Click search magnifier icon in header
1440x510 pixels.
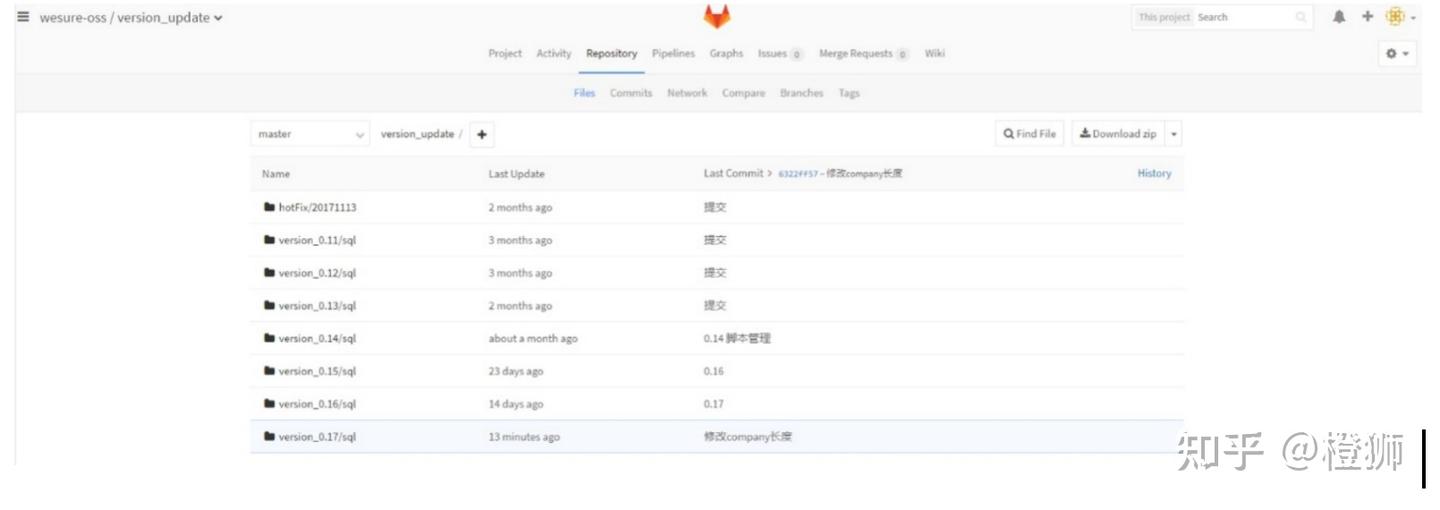pos(1301,17)
